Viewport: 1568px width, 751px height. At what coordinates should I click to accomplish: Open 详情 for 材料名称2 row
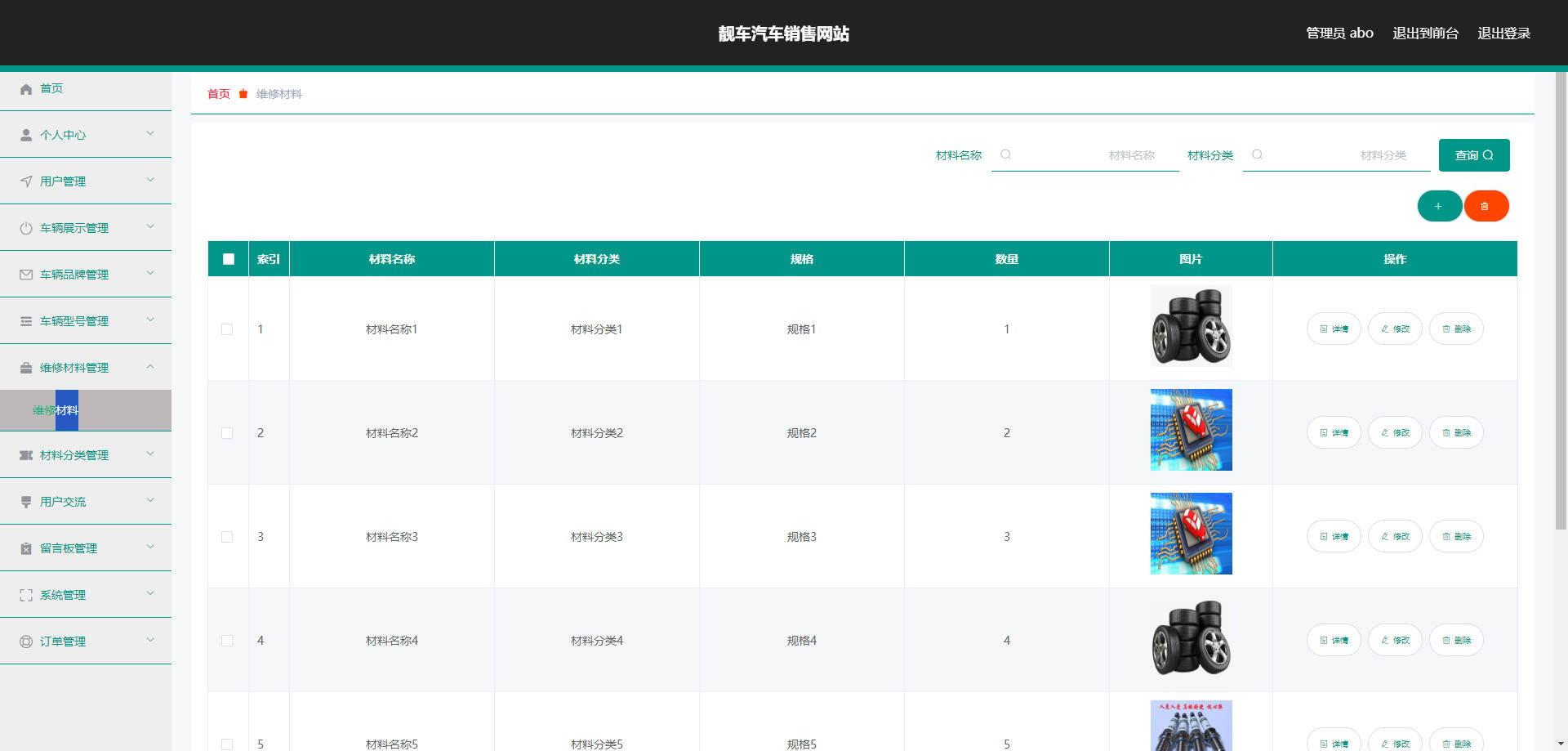point(1334,433)
